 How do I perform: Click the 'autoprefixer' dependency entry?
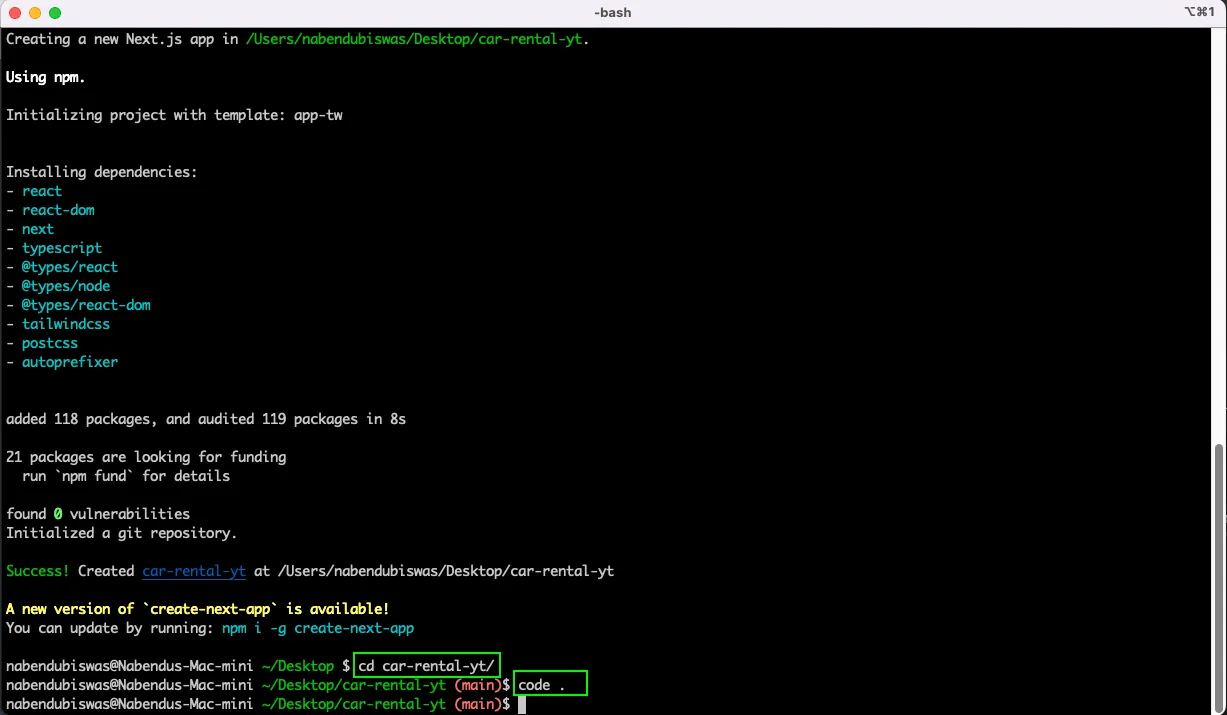[x=70, y=362]
